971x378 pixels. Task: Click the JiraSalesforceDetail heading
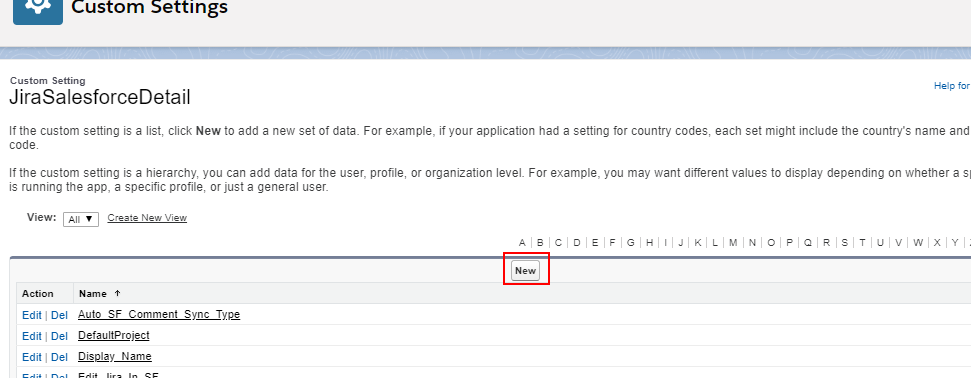click(x=100, y=98)
